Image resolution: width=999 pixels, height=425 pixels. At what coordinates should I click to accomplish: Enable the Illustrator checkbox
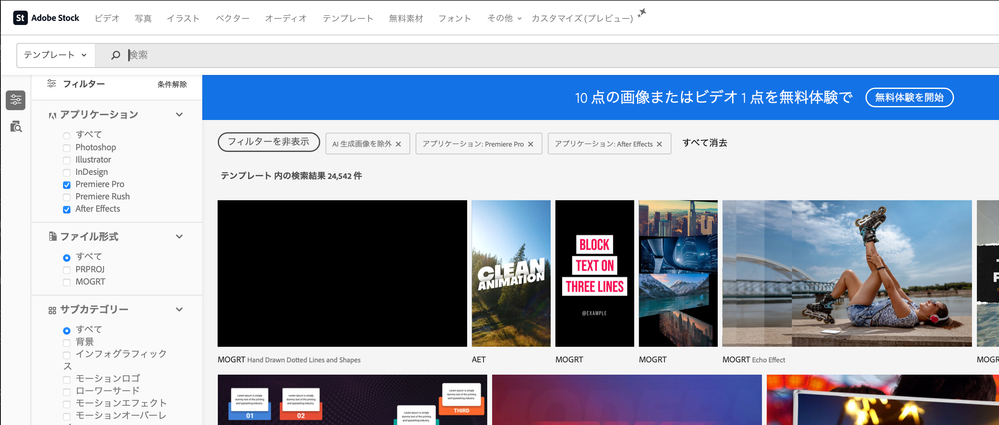pyautogui.click(x=67, y=160)
